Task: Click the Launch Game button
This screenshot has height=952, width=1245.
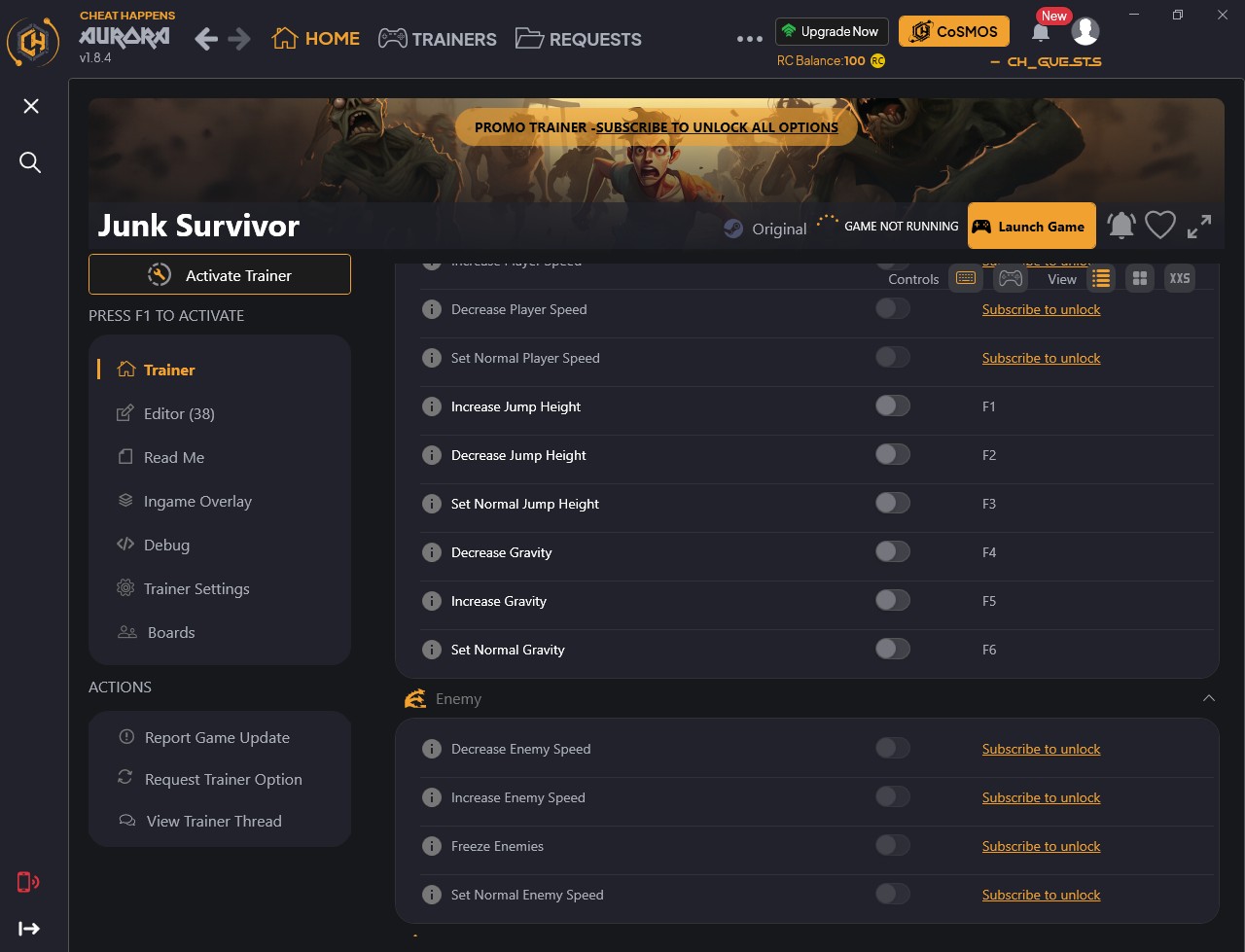Action: coord(1032,226)
